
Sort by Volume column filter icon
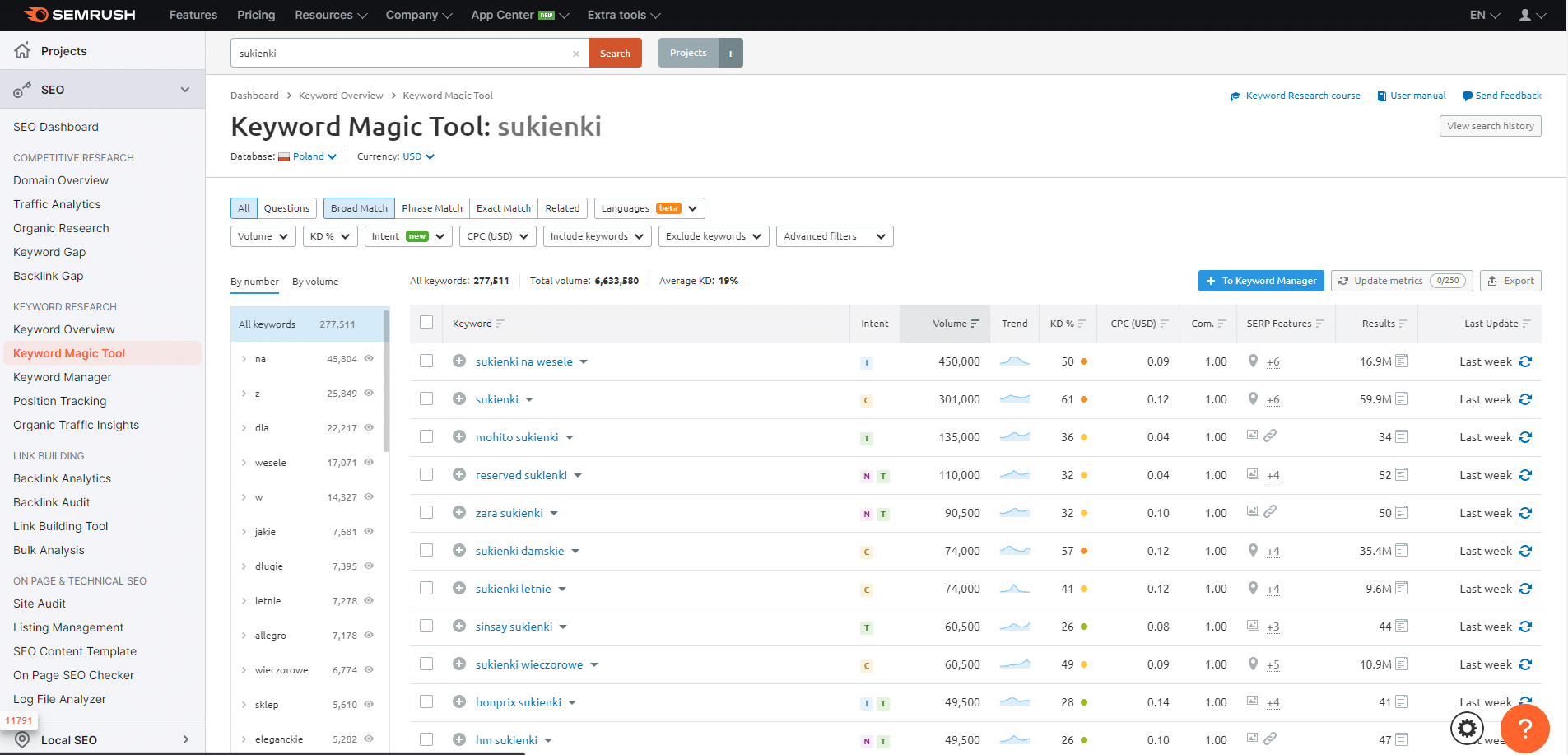click(x=975, y=324)
